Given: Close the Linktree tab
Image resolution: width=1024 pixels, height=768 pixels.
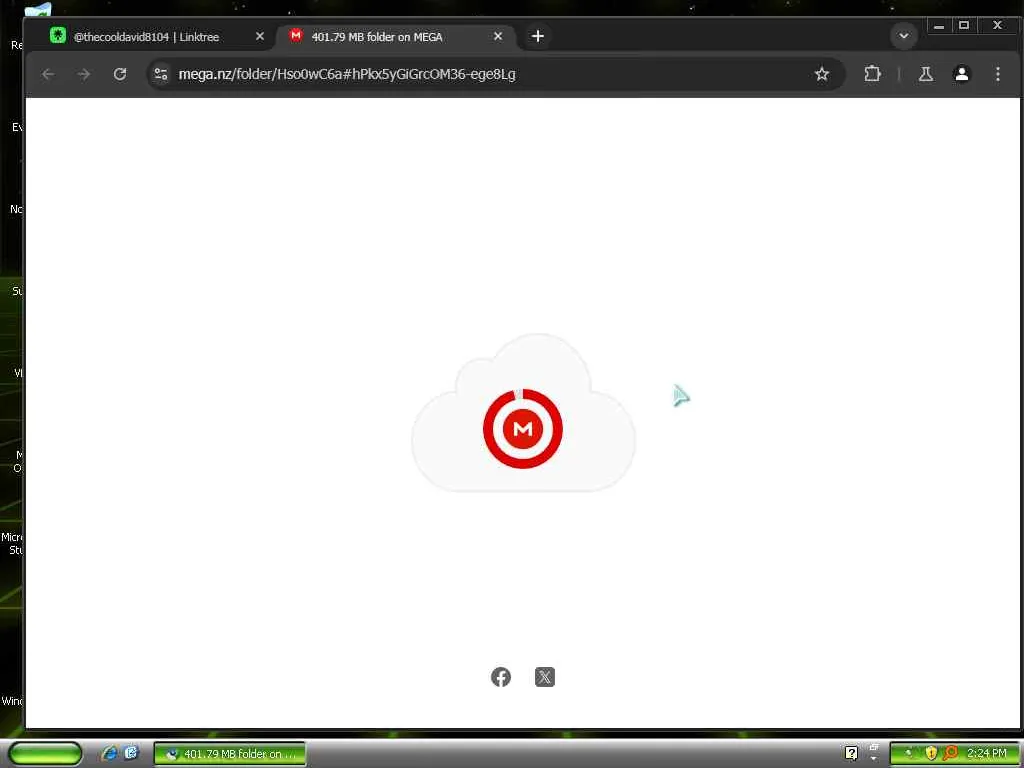Looking at the screenshot, I should 260,37.
